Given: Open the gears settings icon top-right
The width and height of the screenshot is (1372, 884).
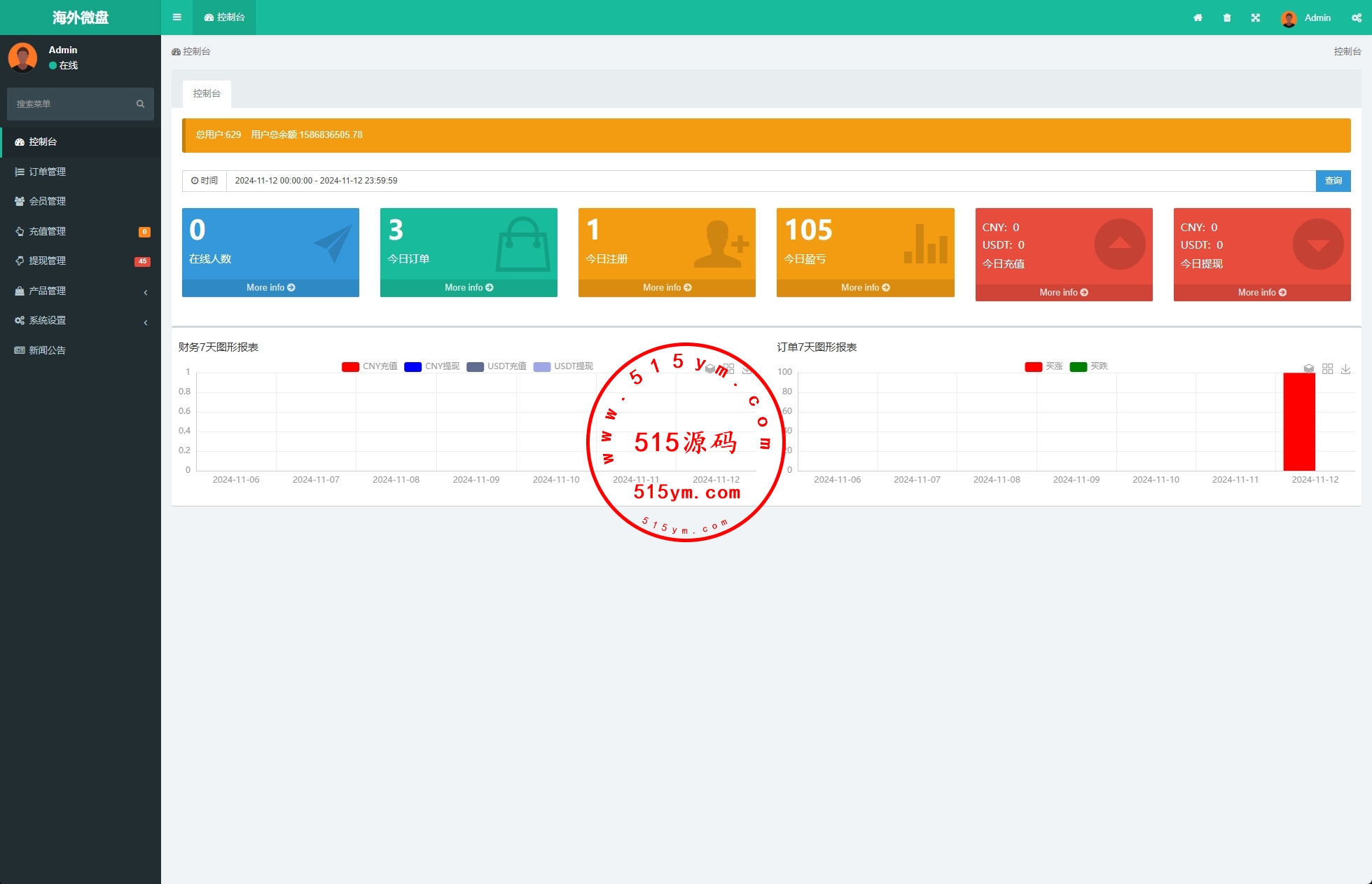Looking at the screenshot, I should (x=1356, y=18).
